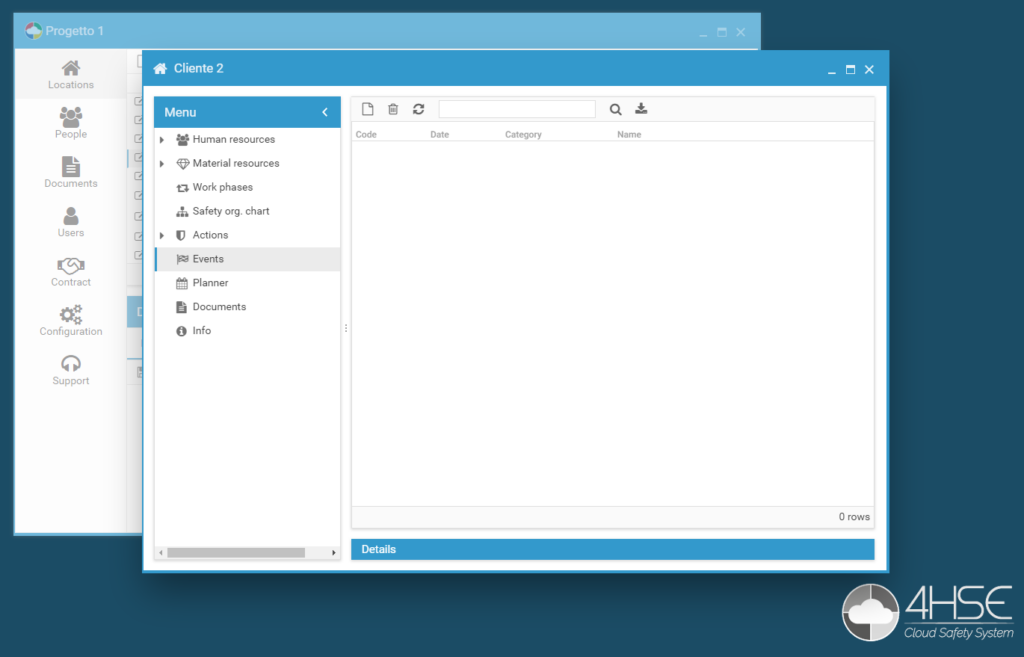Collapse the Menu panel with the chevron
The height and width of the screenshot is (657, 1024).
(325, 112)
